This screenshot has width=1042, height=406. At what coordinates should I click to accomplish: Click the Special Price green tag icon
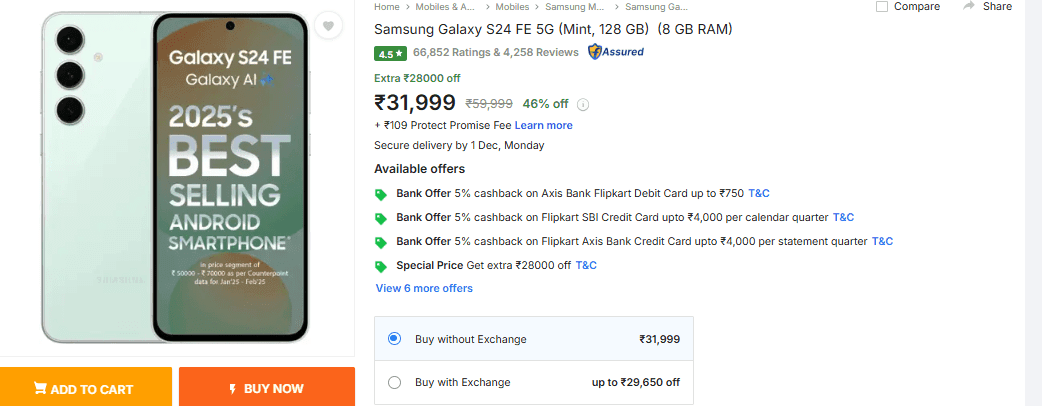point(381,266)
